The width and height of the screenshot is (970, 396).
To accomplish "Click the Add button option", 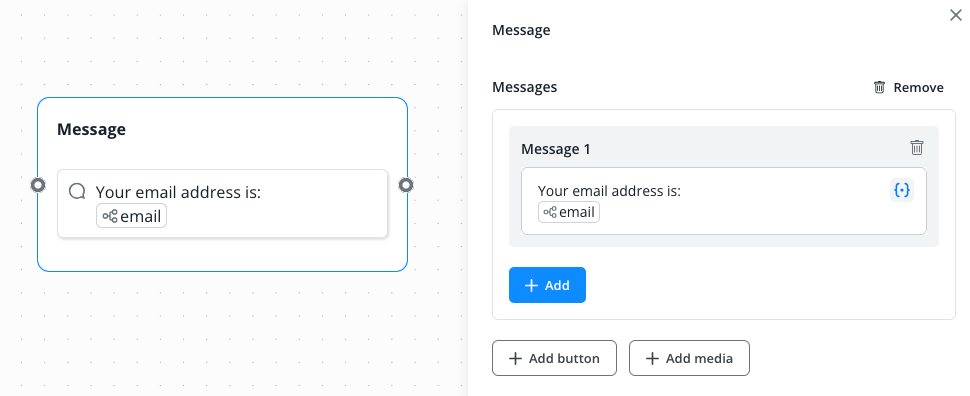I will 554,358.
